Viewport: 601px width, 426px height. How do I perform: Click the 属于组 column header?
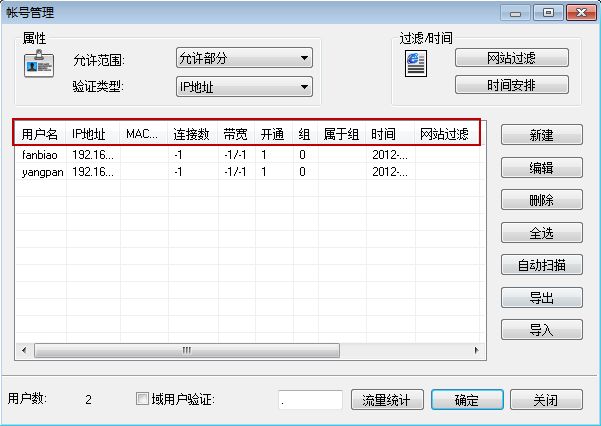tap(342, 134)
